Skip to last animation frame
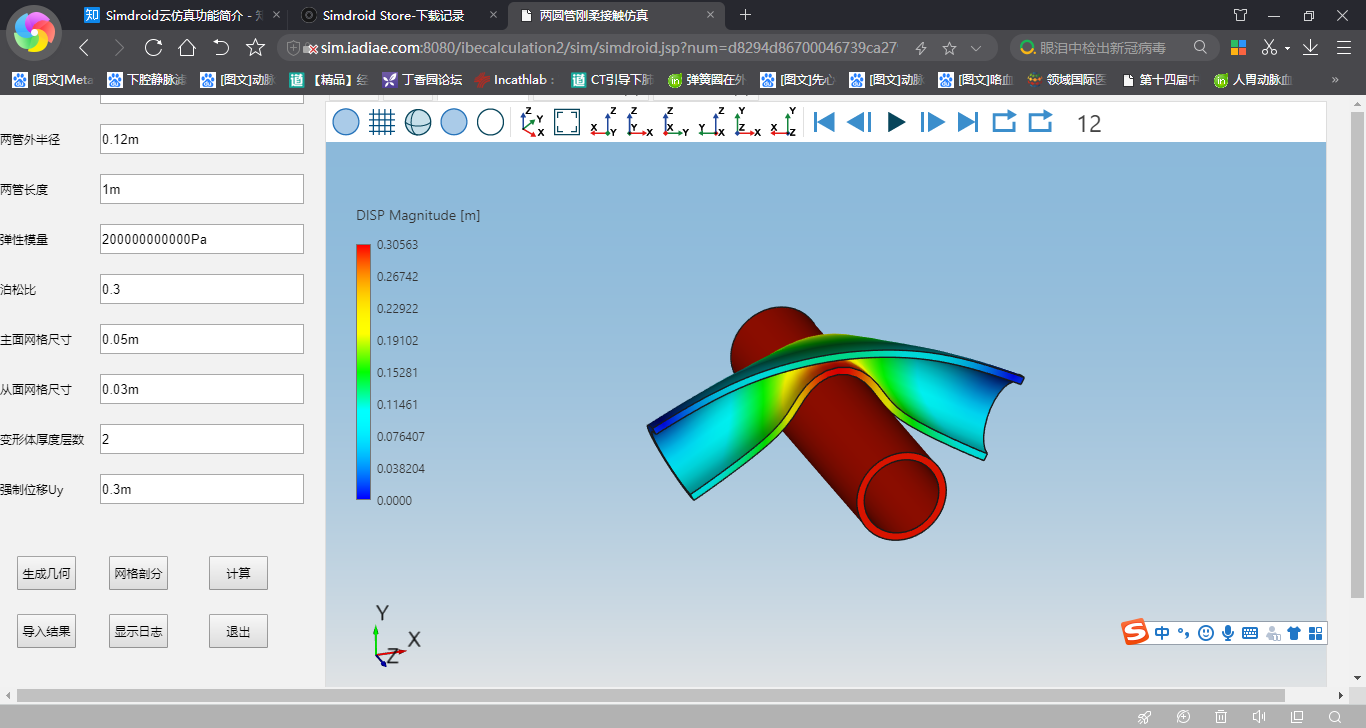1366x728 pixels. coord(968,122)
